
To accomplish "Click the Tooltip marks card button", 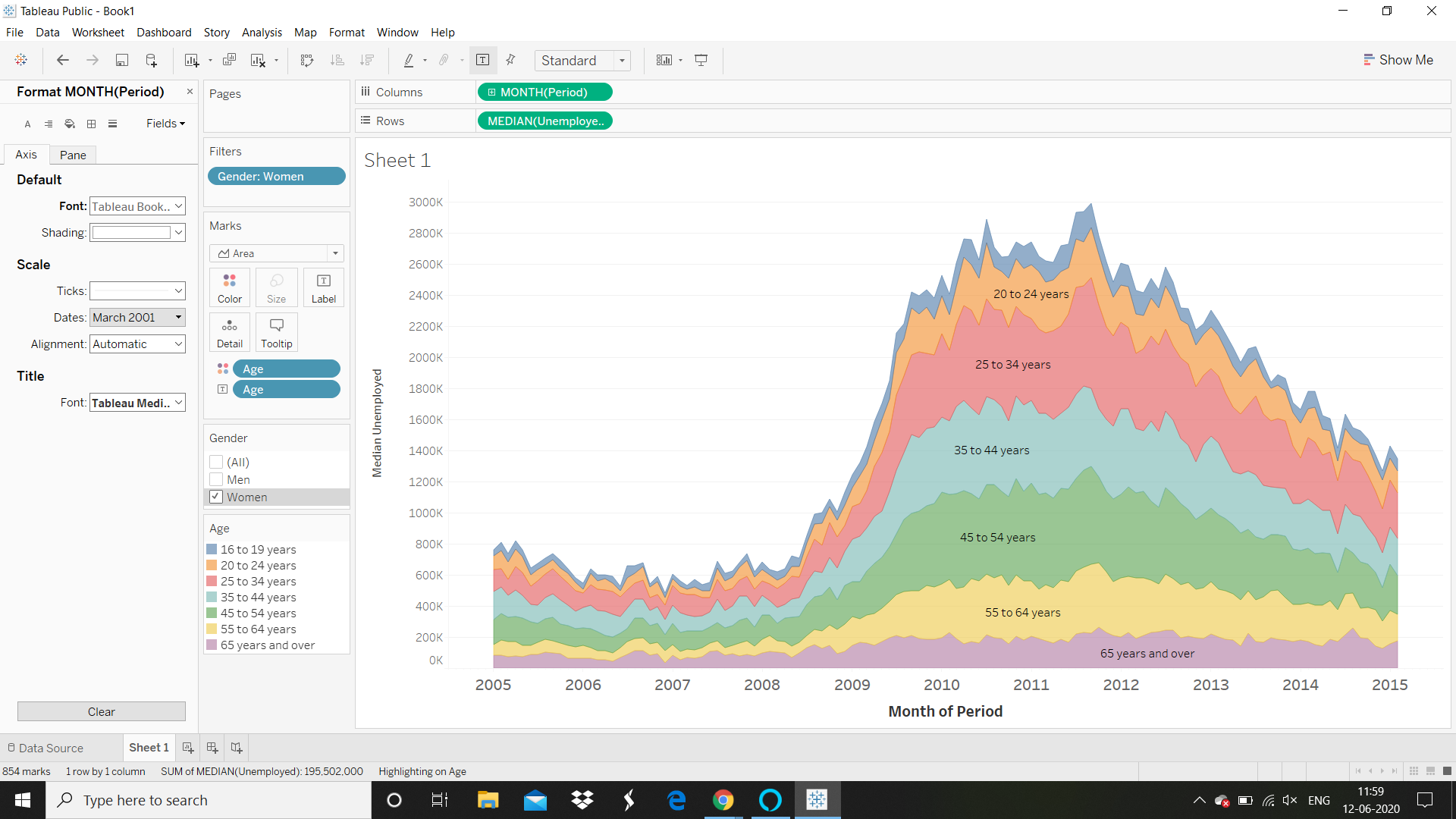I will (x=276, y=332).
